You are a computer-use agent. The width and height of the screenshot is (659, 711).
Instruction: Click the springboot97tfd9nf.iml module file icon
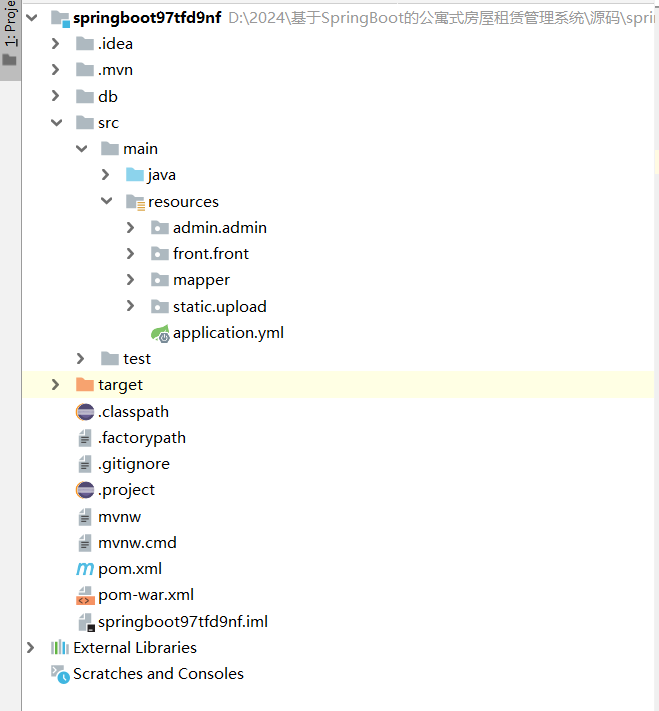pos(85,622)
